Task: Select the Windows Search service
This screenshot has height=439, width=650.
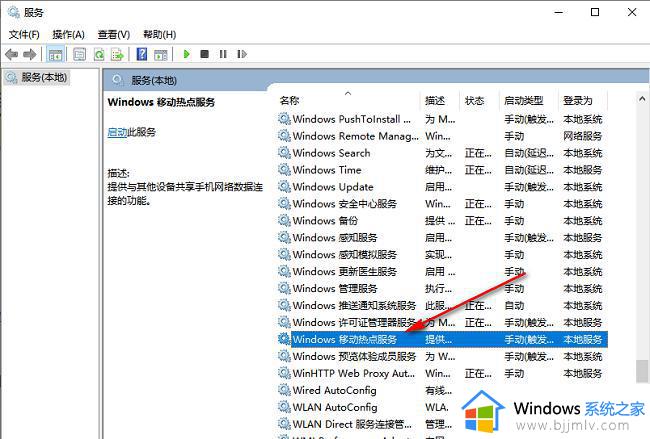Action: pos(442,153)
